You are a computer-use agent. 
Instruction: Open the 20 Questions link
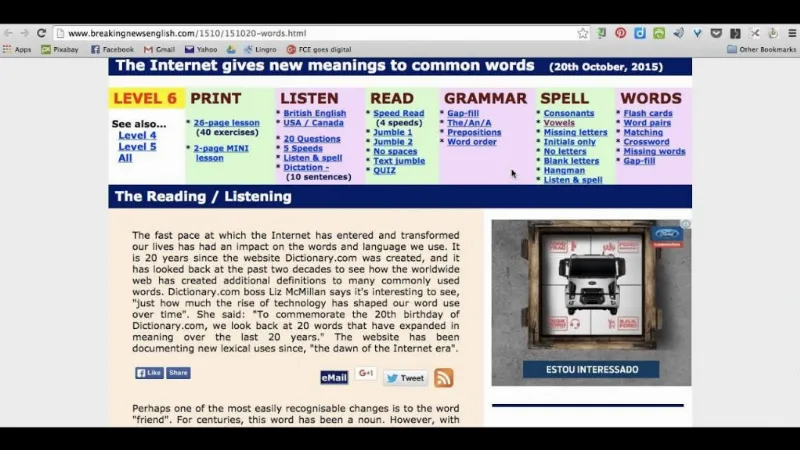click(312, 139)
